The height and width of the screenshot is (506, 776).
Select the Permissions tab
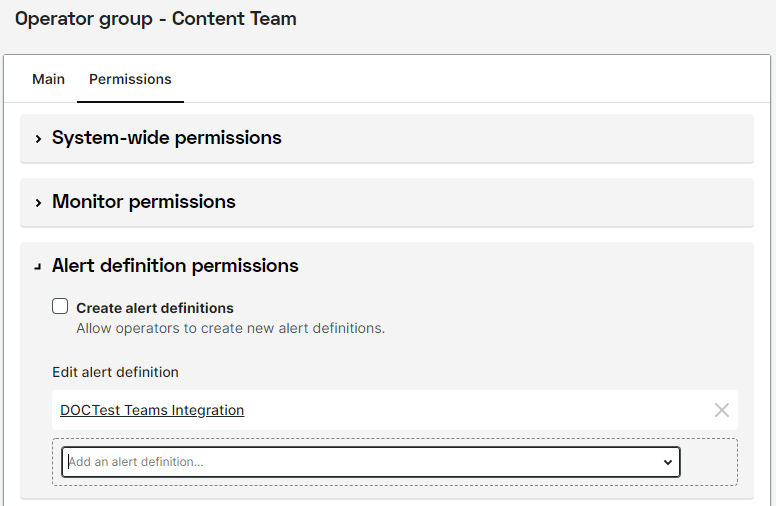point(130,79)
